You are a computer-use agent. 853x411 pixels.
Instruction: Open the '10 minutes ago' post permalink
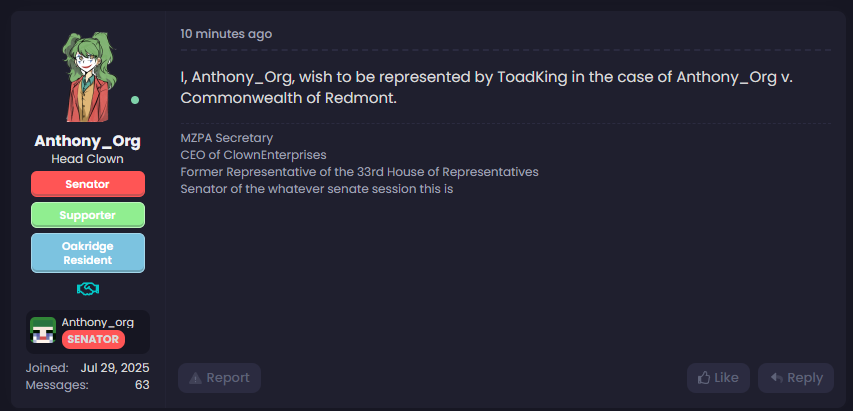[x=226, y=34]
